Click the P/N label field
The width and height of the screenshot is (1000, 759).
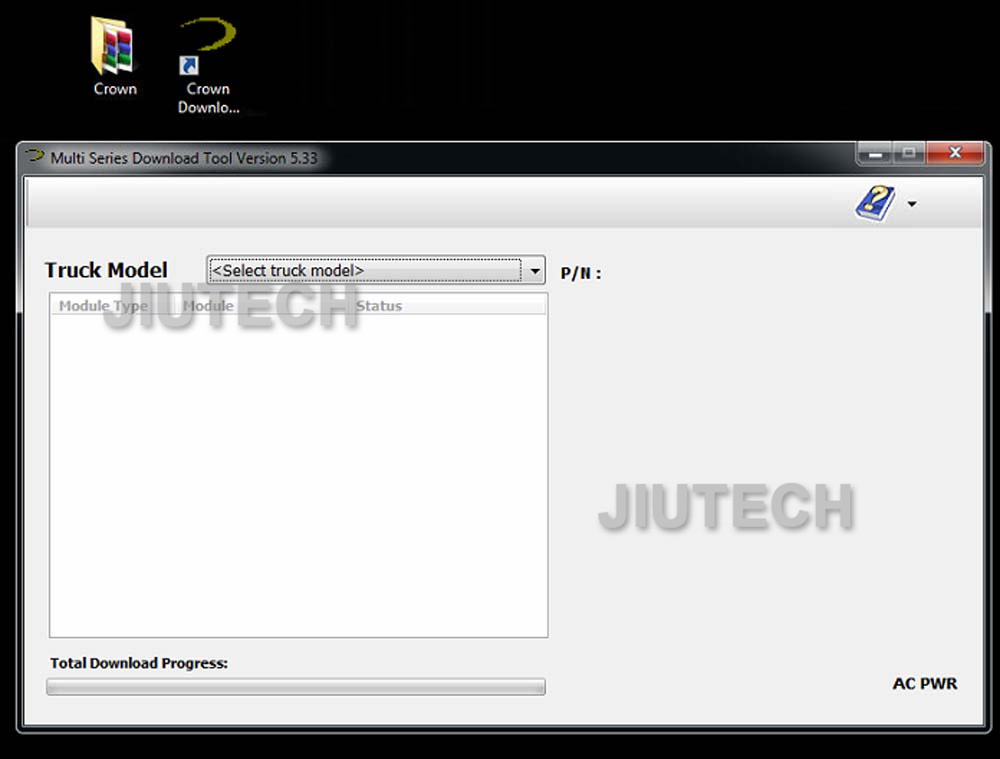point(581,274)
